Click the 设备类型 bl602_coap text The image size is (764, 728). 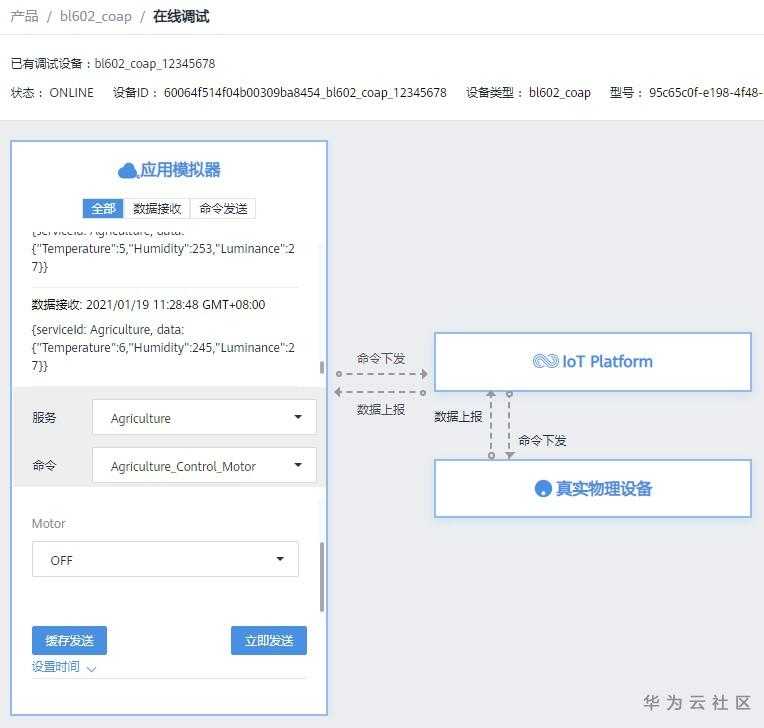[528, 93]
